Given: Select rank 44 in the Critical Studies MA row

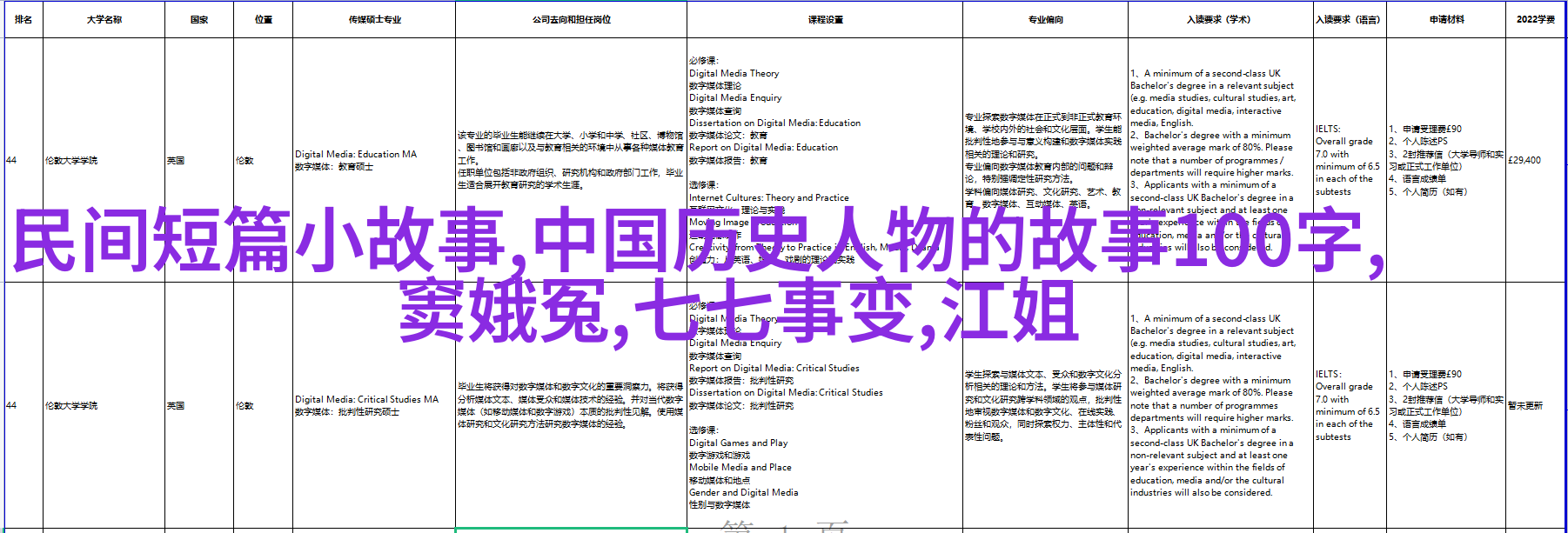Looking at the screenshot, I should click(23, 405).
